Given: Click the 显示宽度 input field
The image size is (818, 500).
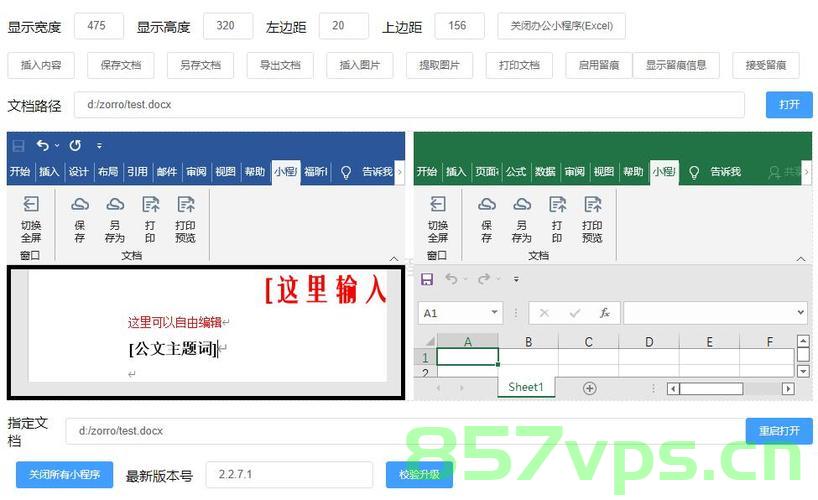Looking at the screenshot, I should tap(99, 26).
